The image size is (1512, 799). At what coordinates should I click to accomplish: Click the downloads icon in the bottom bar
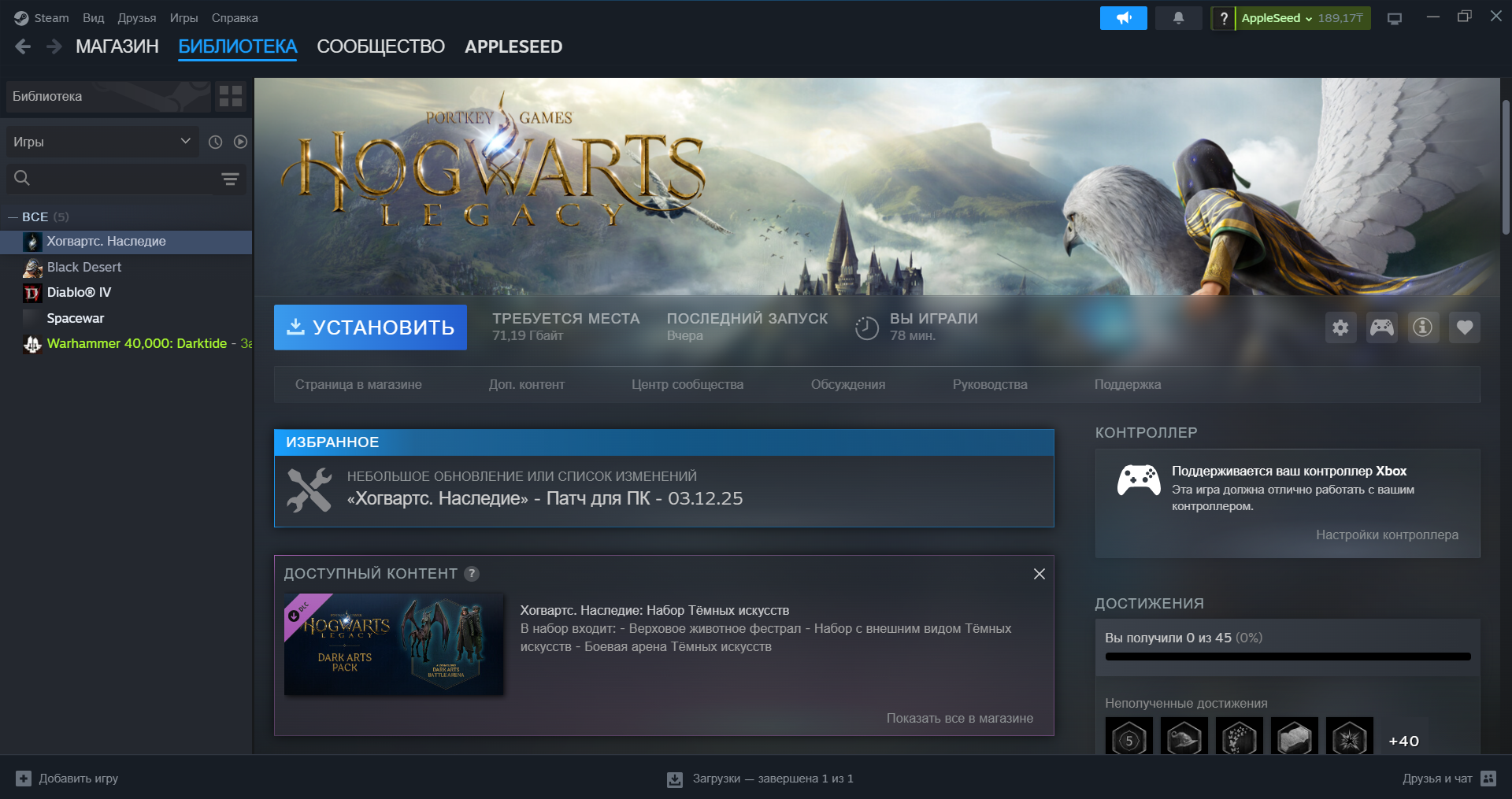675,779
